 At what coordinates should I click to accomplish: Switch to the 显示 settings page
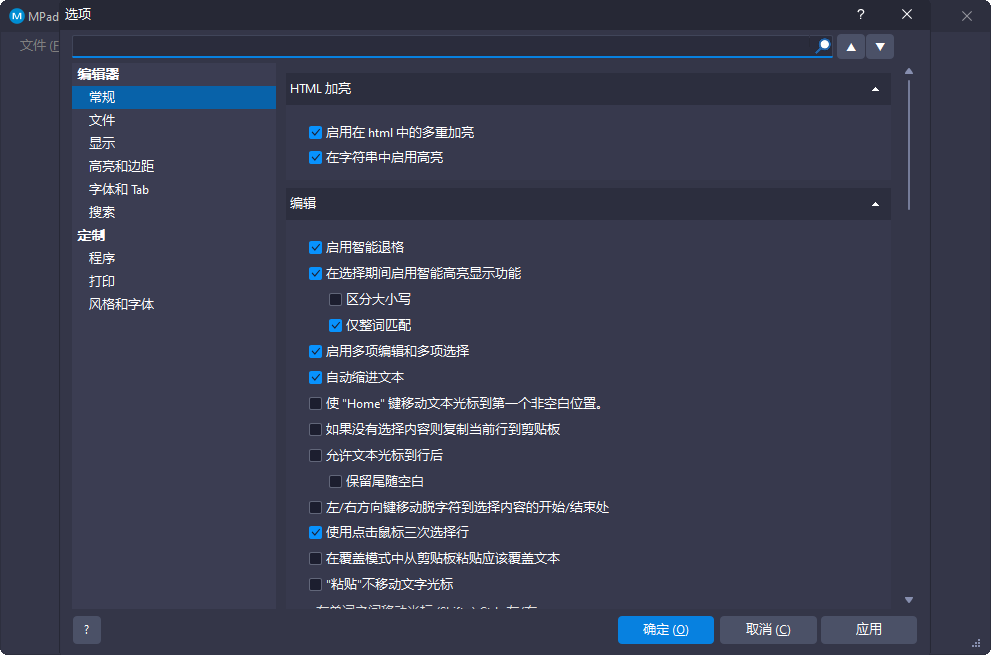100,142
